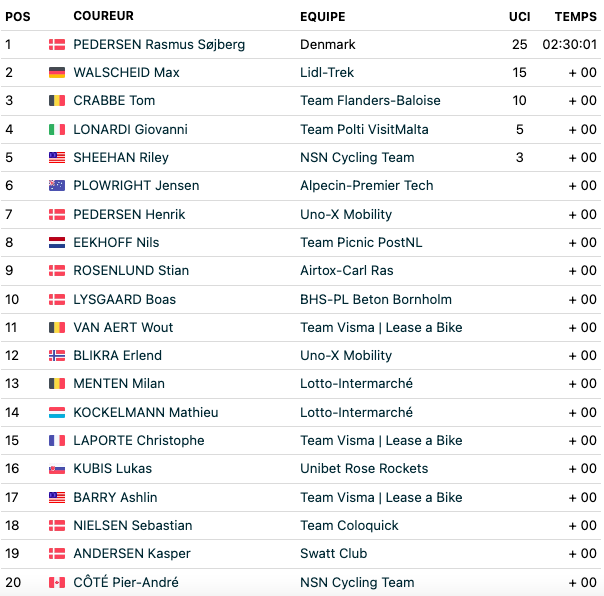Click the Danish flag beside PEDERSEN Rasmus Søjberg
The image size is (604, 596).
click(x=57, y=45)
